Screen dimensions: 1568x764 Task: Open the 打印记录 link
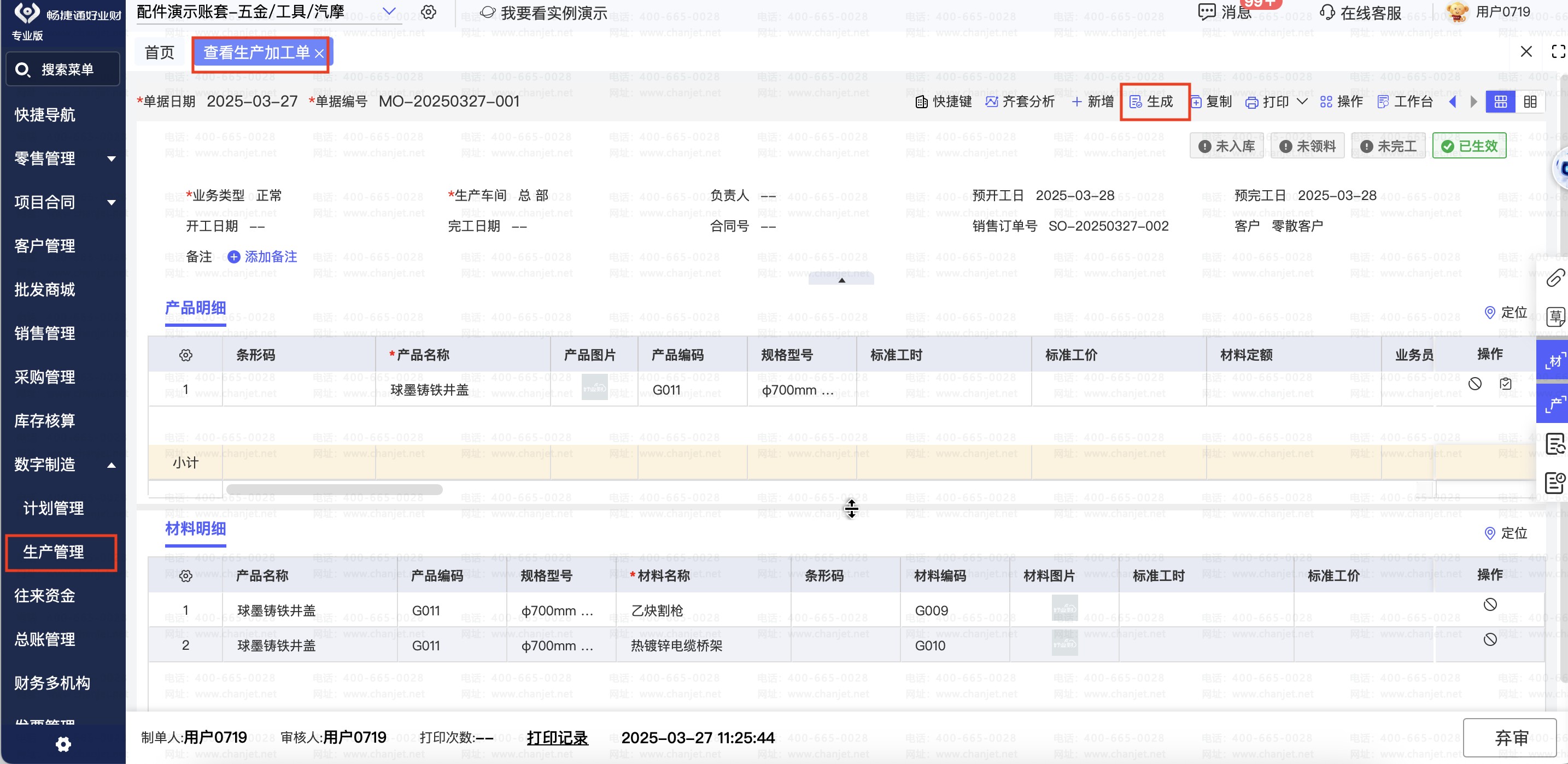click(x=557, y=737)
